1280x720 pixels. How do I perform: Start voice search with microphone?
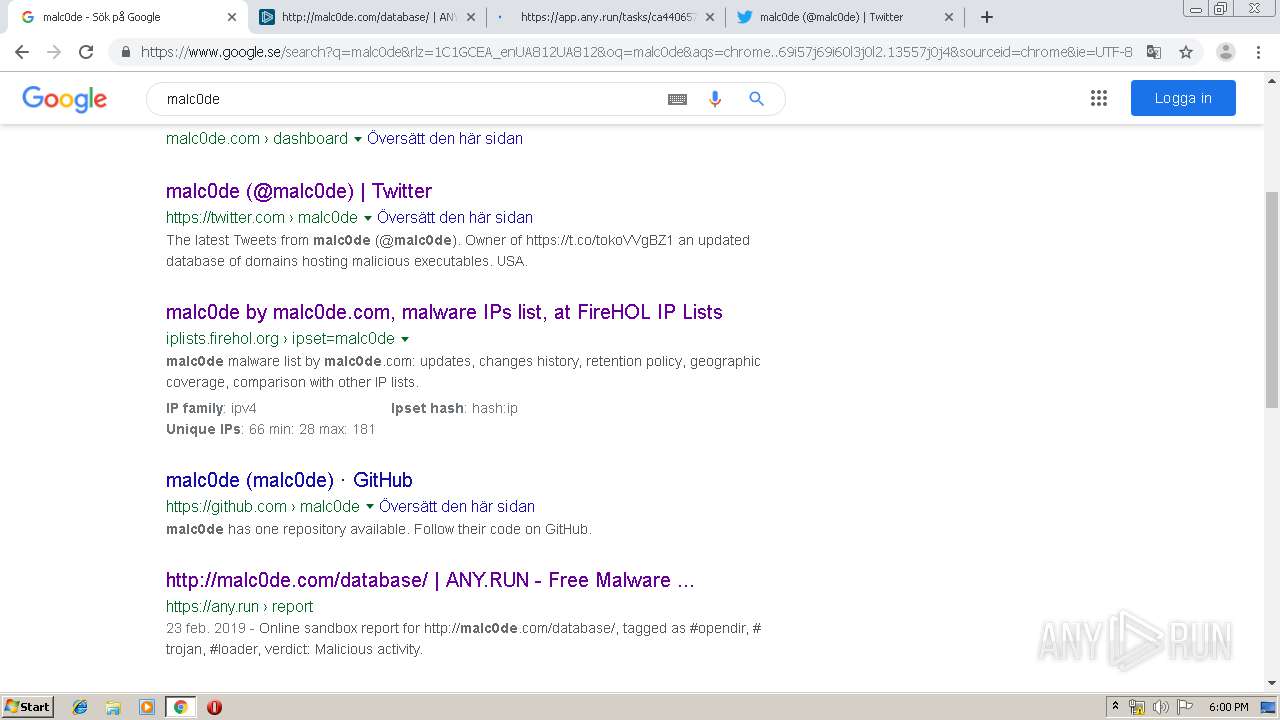[x=715, y=99]
